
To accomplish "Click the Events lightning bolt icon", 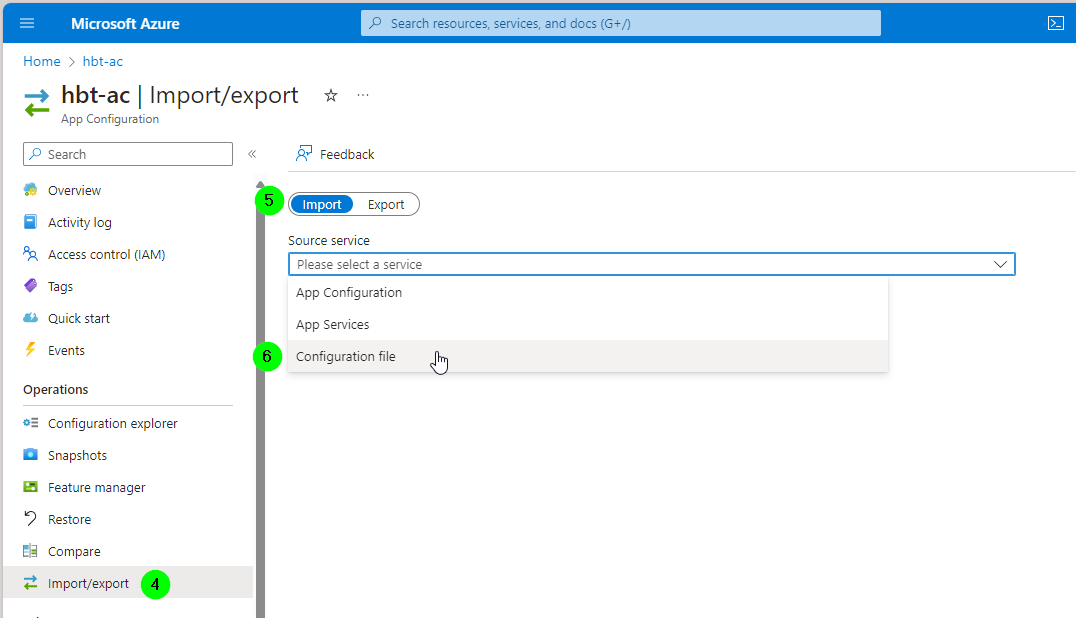I will [30, 350].
